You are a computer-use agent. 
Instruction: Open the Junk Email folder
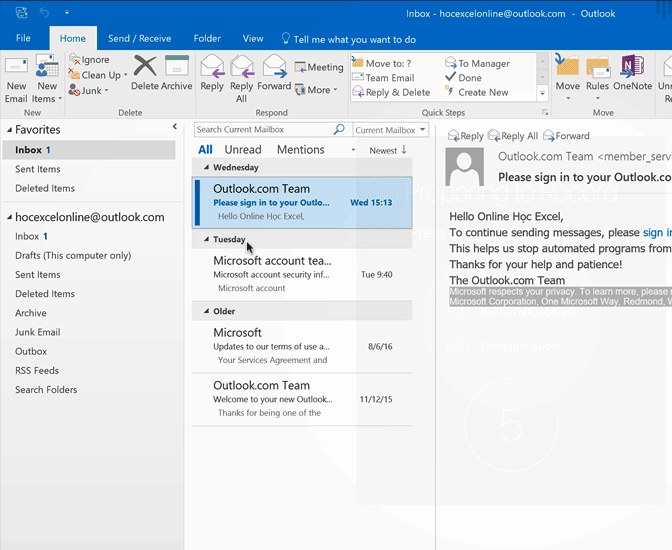coord(37,332)
